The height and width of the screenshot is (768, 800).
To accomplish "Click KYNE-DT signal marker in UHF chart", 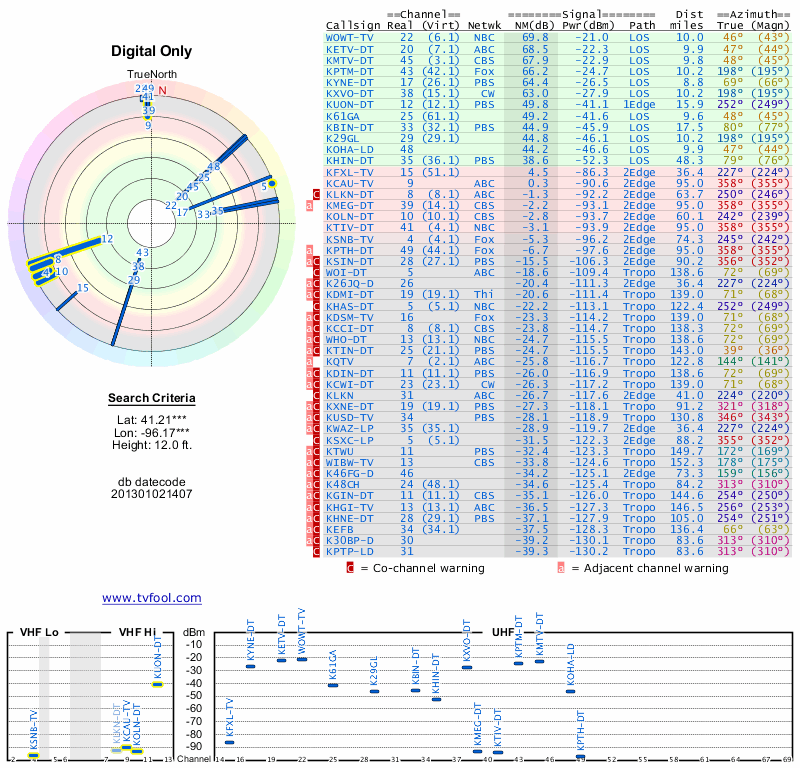I will click(x=251, y=666).
